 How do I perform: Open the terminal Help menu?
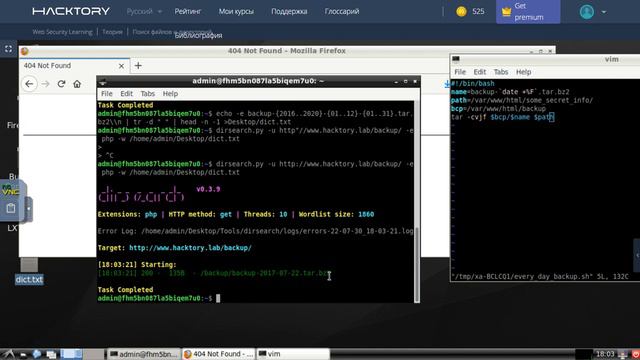click(x=170, y=93)
